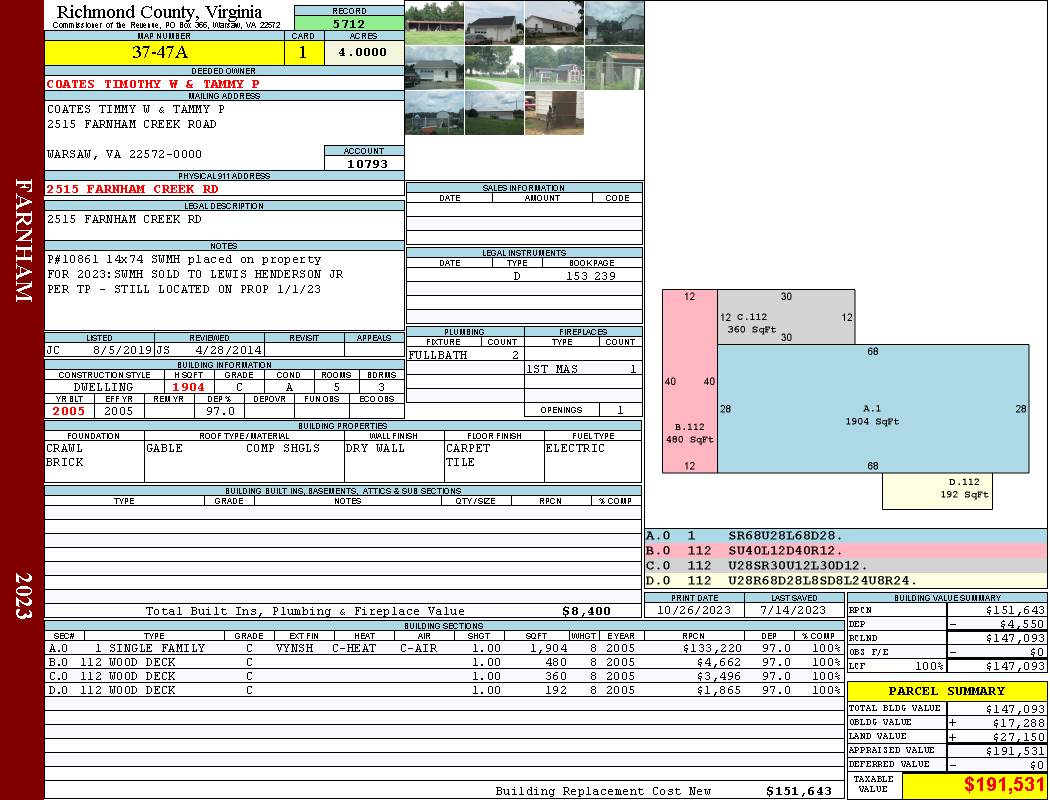Select the cream D.112 192 SqFt deck sketch area
Screen dimensions: 1050x800
[x=937, y=491]
